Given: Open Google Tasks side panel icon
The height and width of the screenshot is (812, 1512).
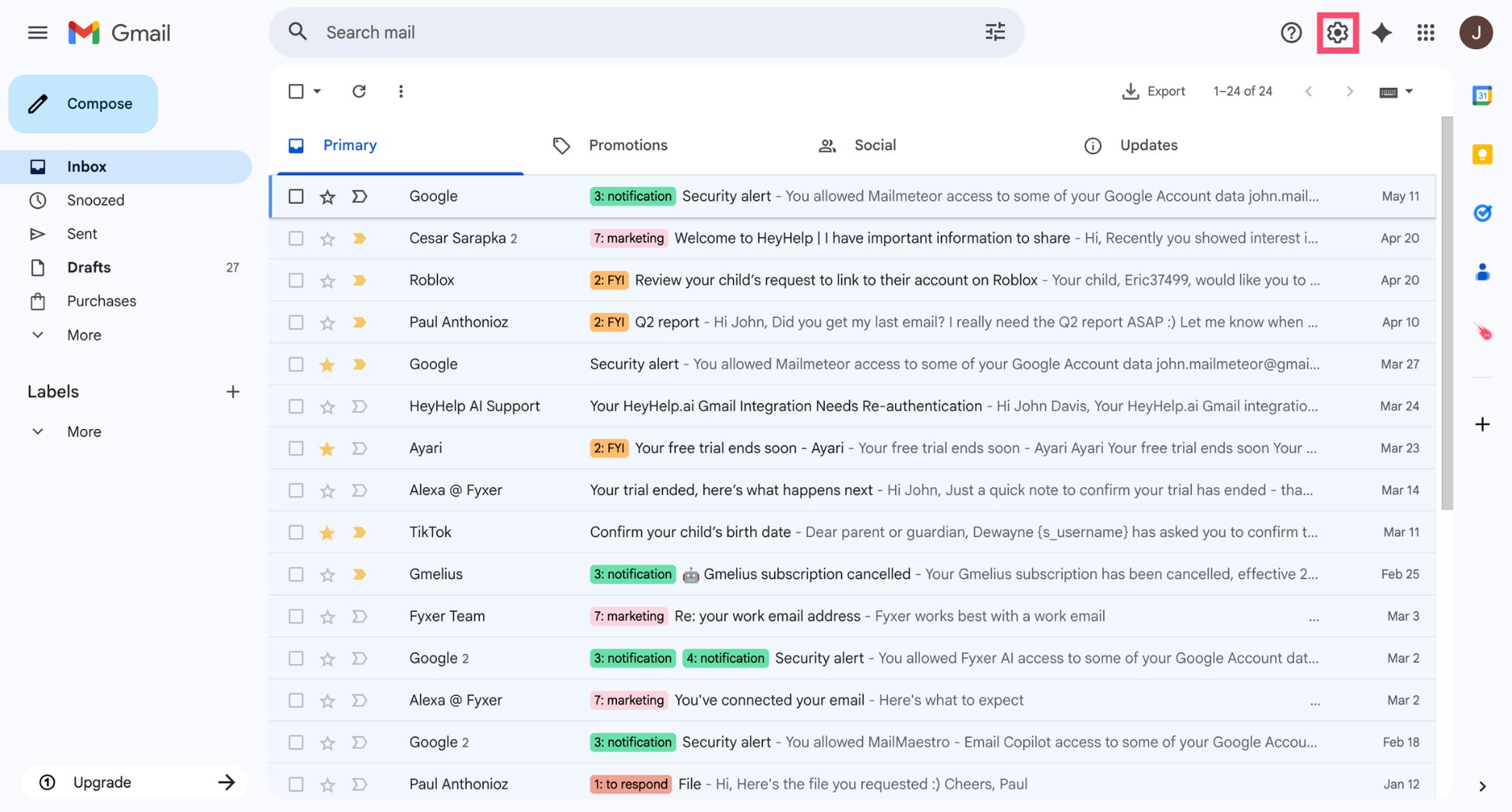Looking at the screenshot, I should 1482,213.
